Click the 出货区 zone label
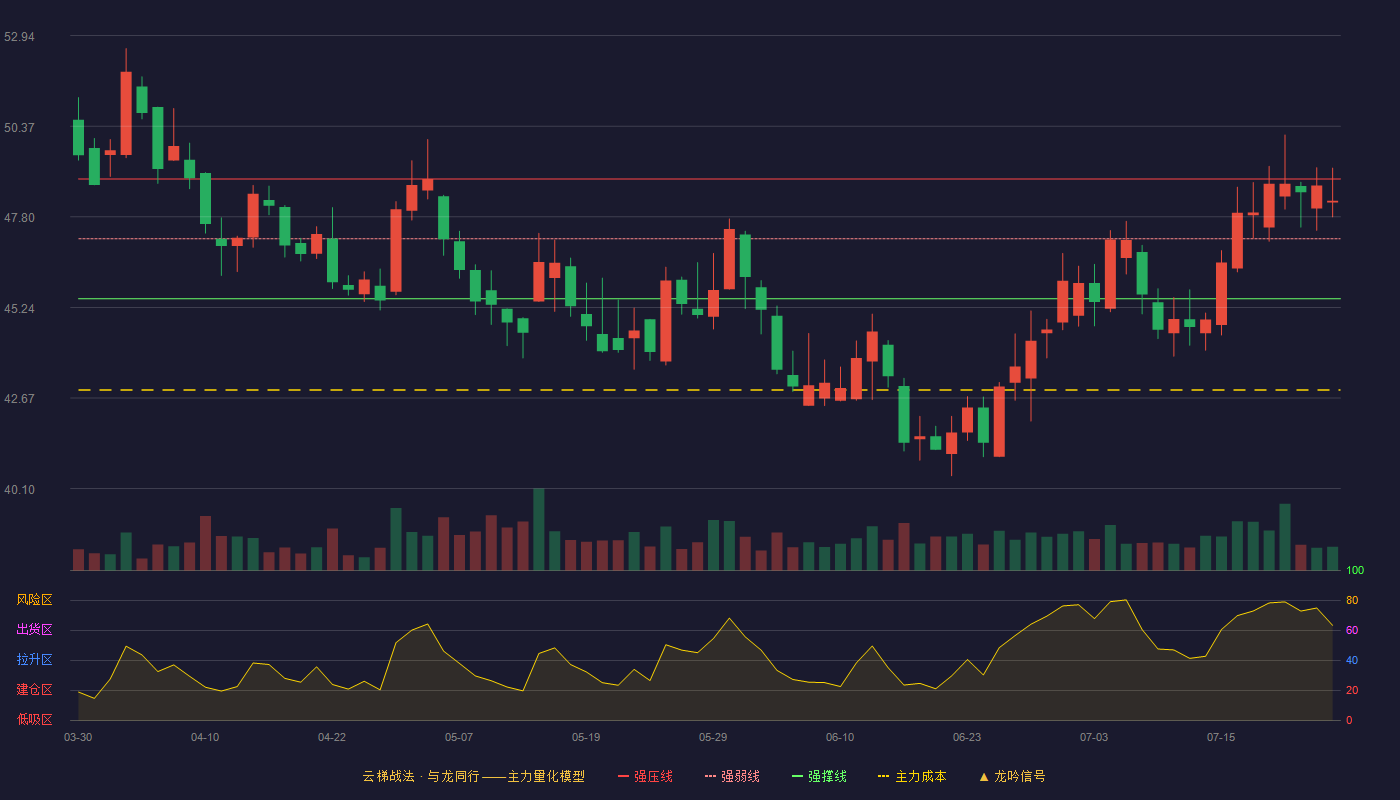The height and width of the screenshot is (800, 1400). 34,630
